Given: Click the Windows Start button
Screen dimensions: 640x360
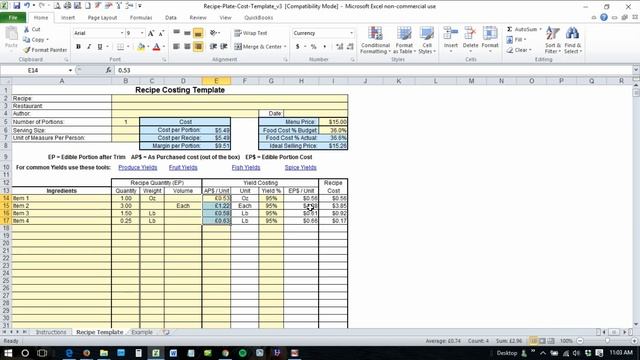Looking at the screenshot, I should click(x=8, y=353).
